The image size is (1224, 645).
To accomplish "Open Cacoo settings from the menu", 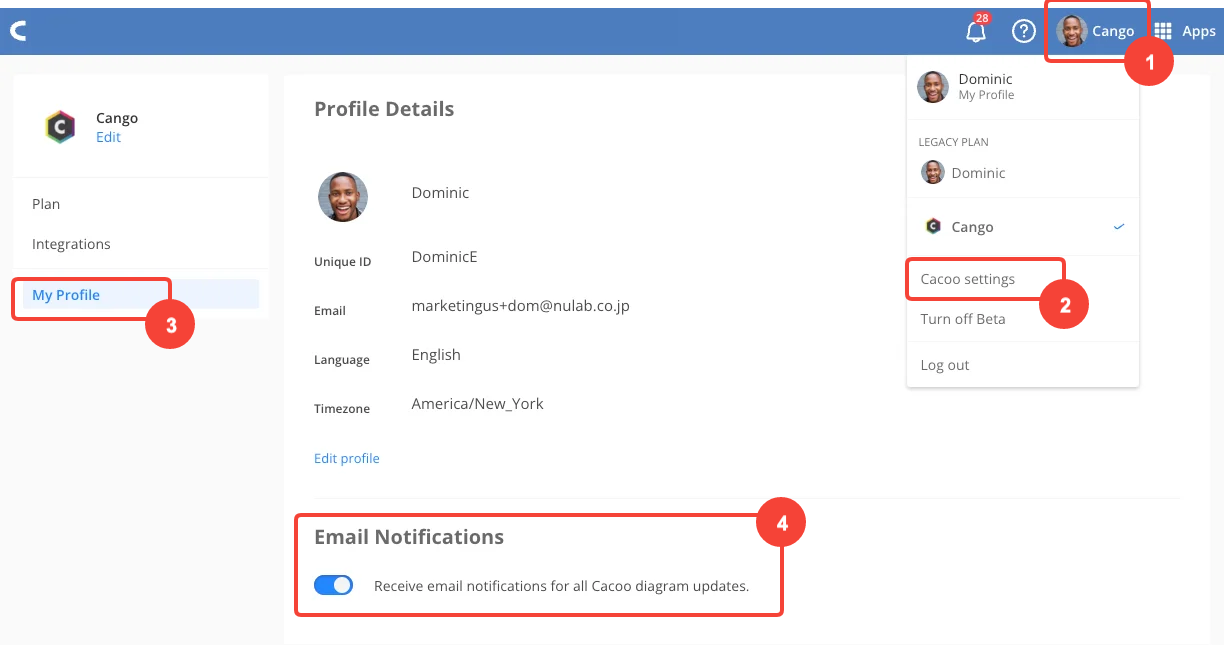I will (x=968, y=279).
